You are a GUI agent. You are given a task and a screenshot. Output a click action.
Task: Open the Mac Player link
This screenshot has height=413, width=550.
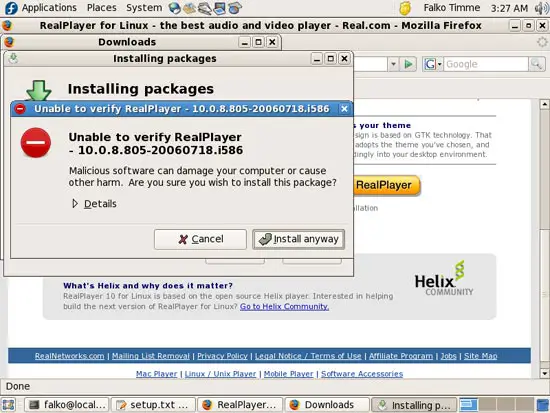coord(156,374)
